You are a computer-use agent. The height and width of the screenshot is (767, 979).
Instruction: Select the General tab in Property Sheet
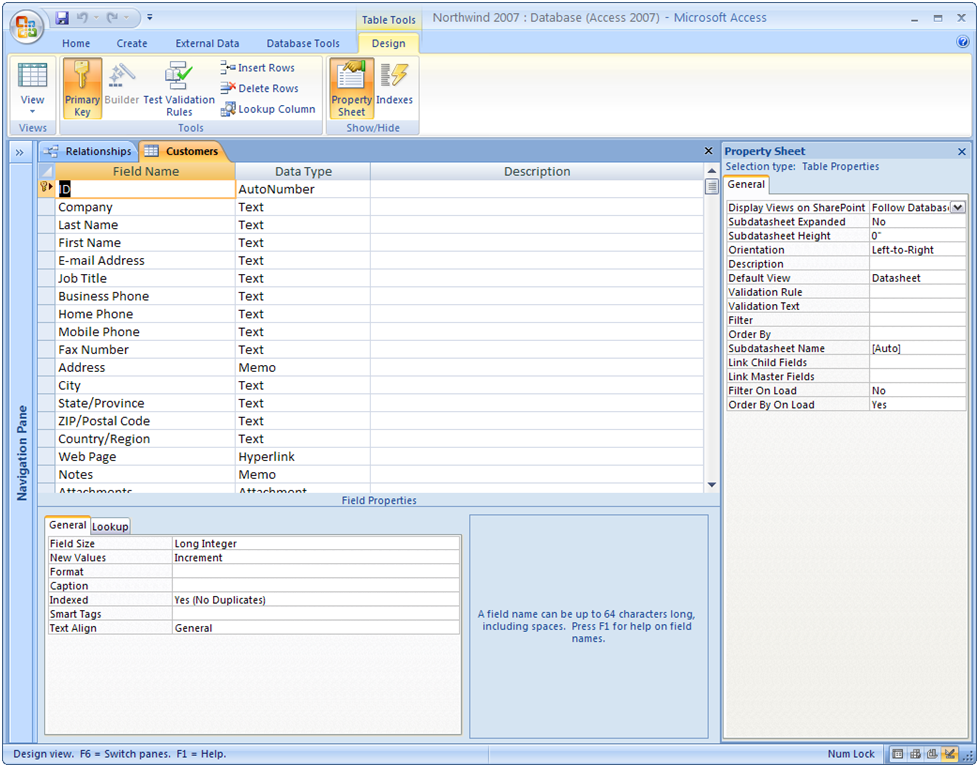pos(746,184)
